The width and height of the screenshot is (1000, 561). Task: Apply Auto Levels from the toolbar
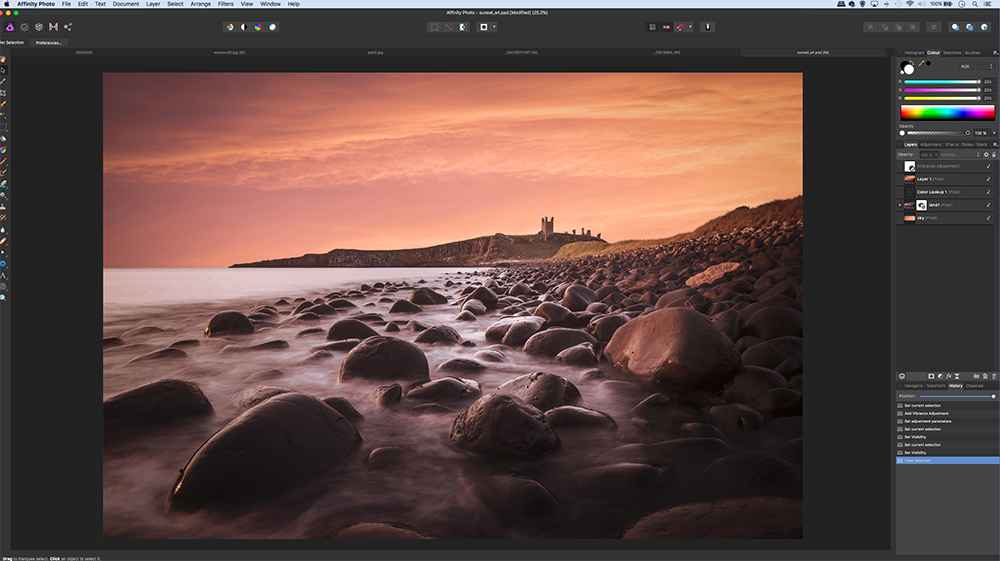point(230,27)
